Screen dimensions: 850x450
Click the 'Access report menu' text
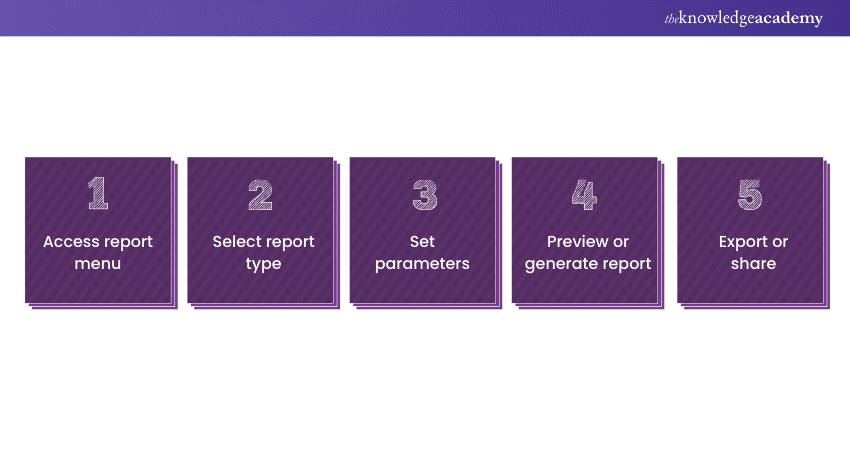click(98, 253)
